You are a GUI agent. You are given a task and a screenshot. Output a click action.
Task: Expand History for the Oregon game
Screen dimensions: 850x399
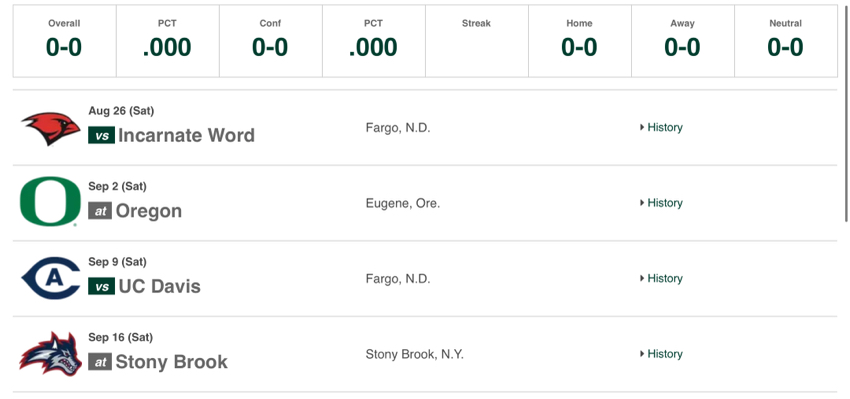[x=661, y=203]
